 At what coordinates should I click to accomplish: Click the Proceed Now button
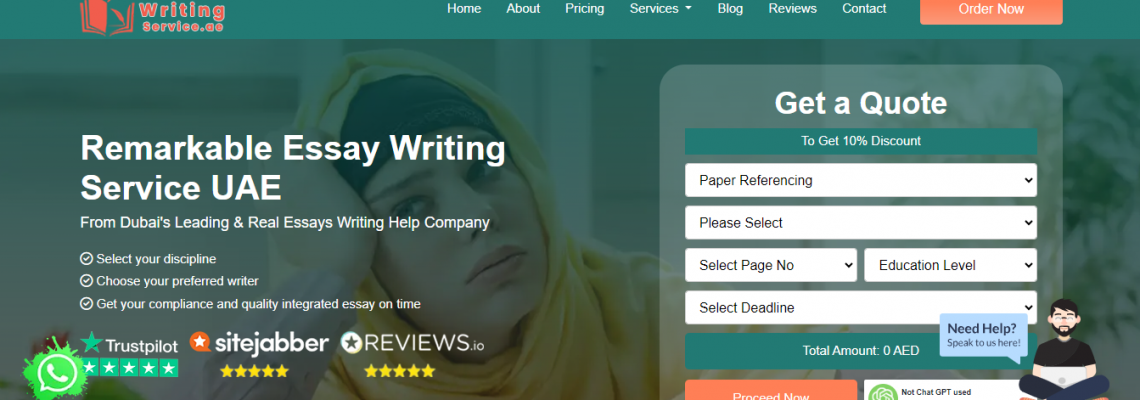(771, 391)
